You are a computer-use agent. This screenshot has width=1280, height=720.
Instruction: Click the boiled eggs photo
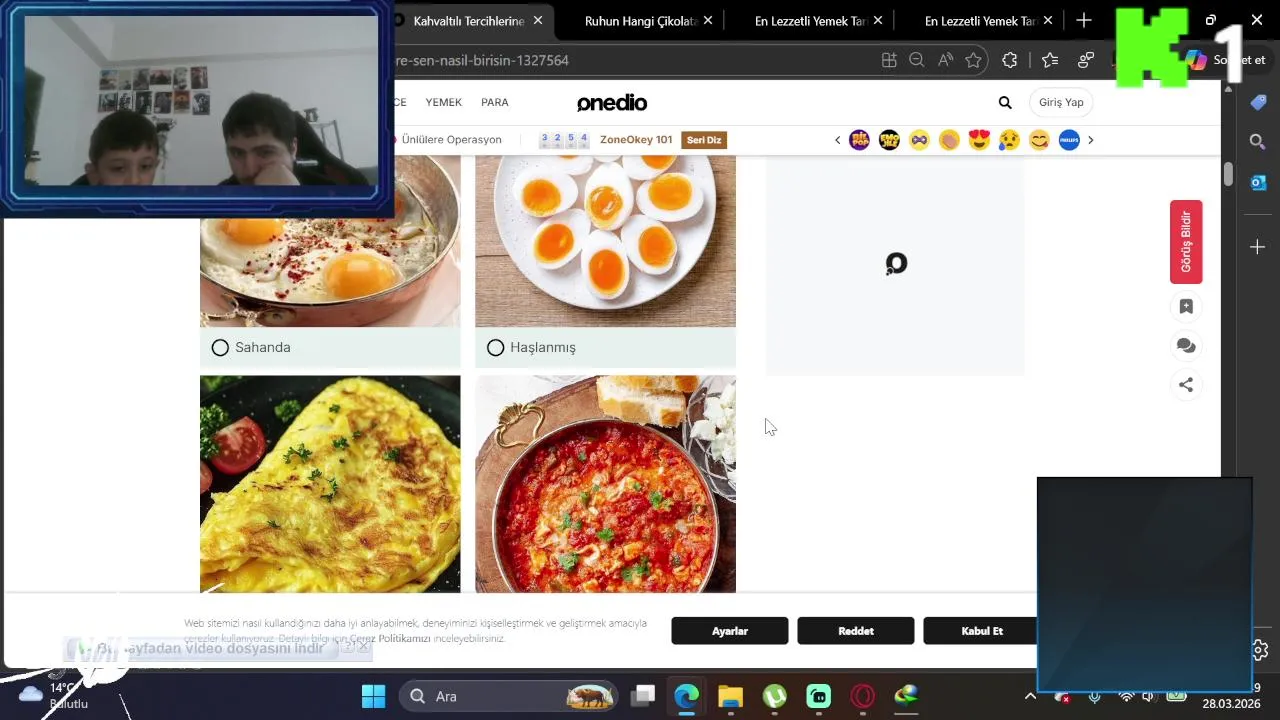(x=605, y=241)
